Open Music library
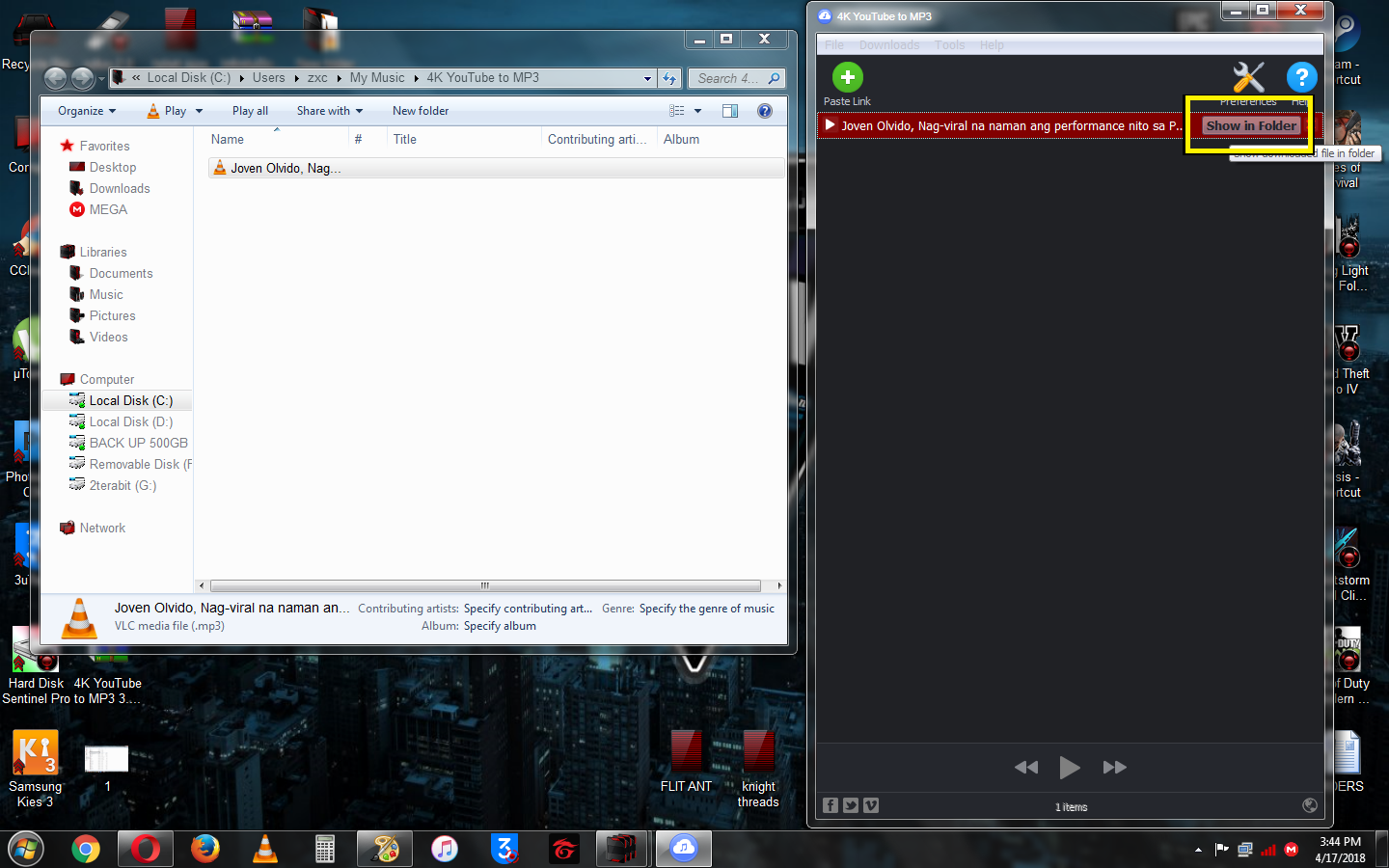Image resolution: width=1389 pixels, height=868 pixels. pos(106,294)
